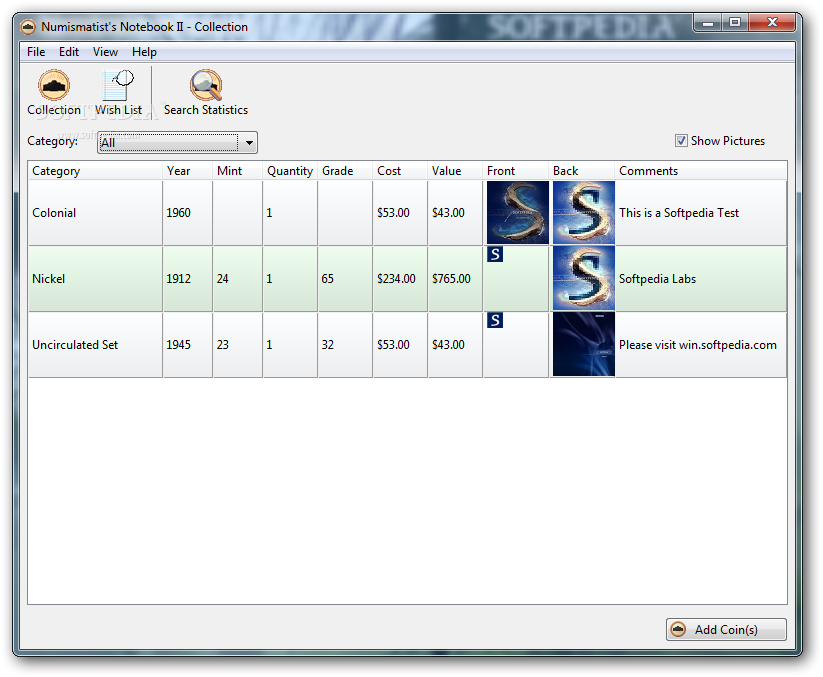Open the Edit menu
The image size is (823, 677).
point(69,52)
